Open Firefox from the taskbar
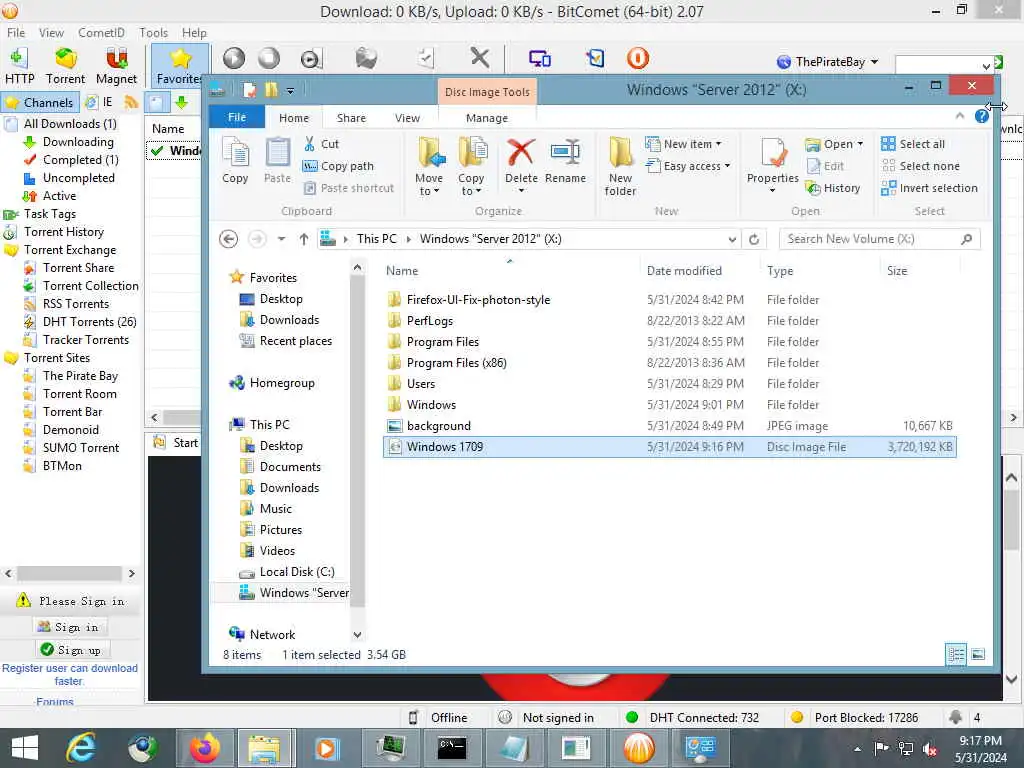Image resolution: width=1024 pixels, height=768 pixels. (204, 748)
